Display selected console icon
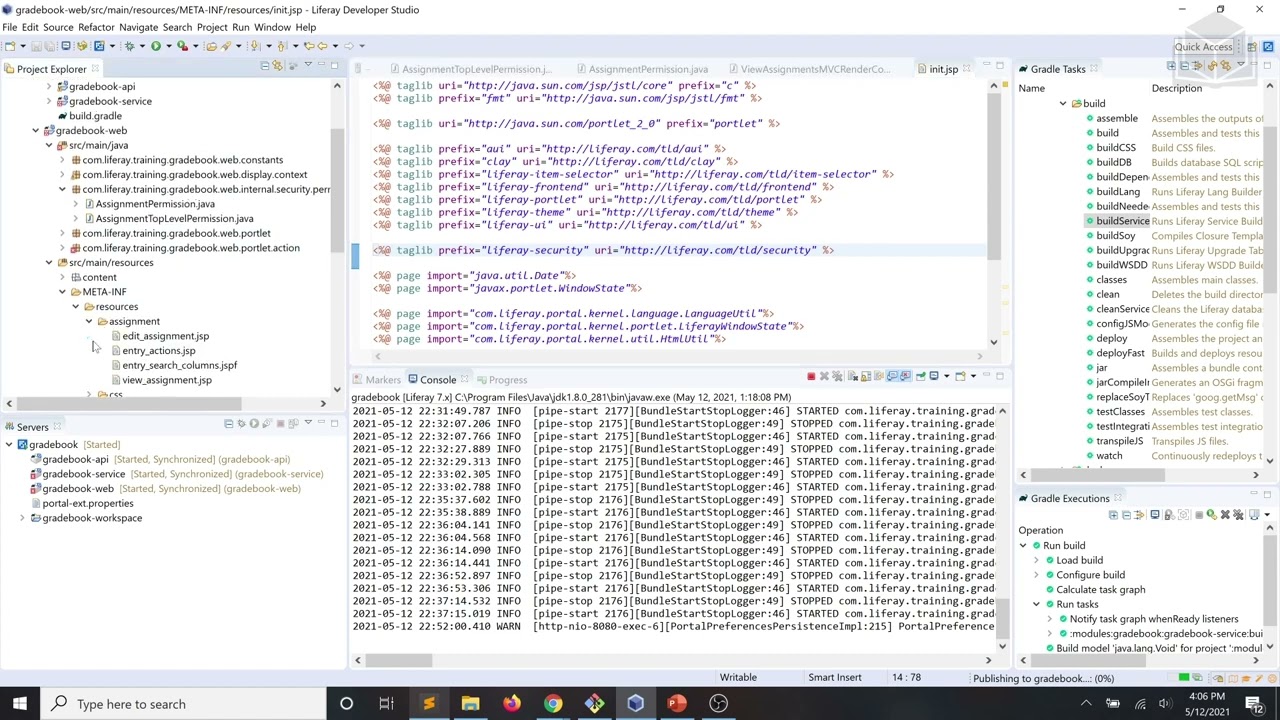The height and width of the screenshot is (720, 1280). click(x=934, y=377)
